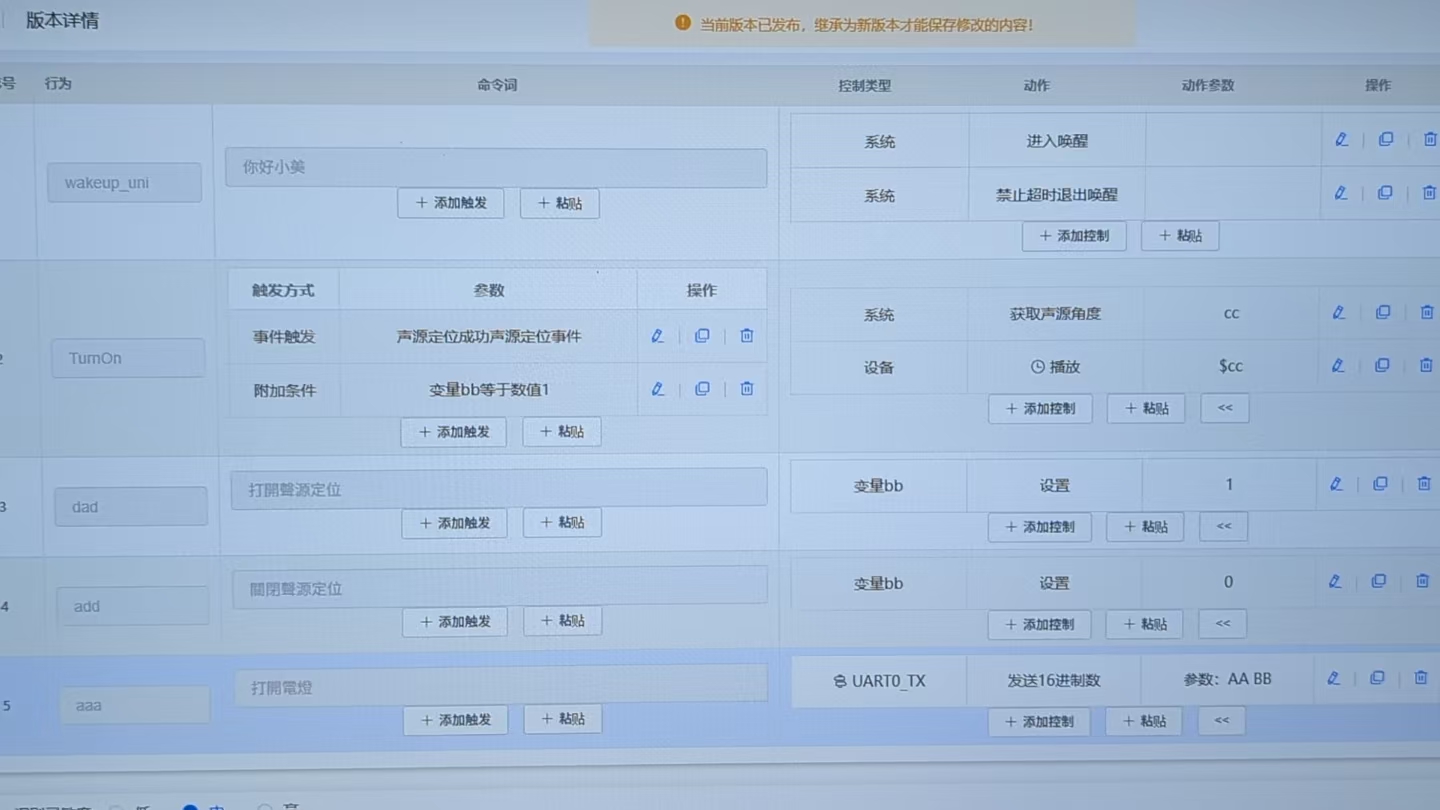1440x810 pixels.
Task: Delete the 变量bb 设置 0 action row
Action: 1422,581
